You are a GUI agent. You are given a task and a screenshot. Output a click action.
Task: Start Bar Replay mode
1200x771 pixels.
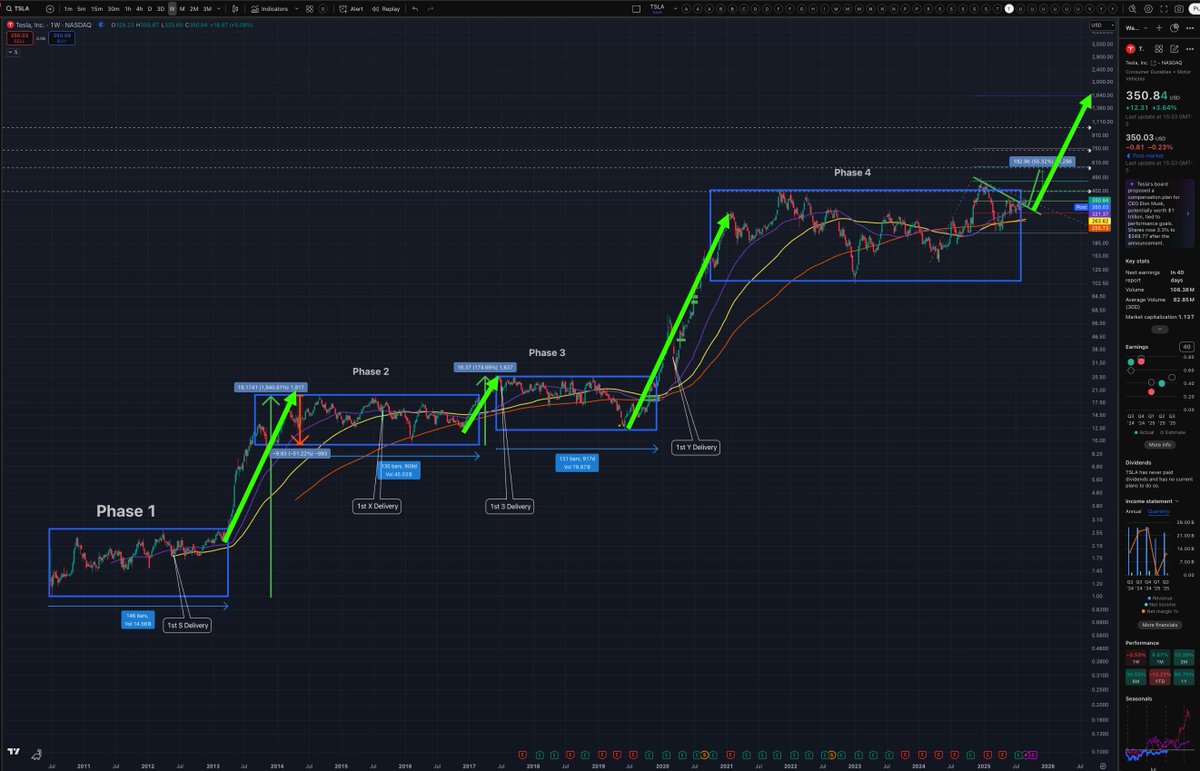pyautogui.click(x=386, y=9)
